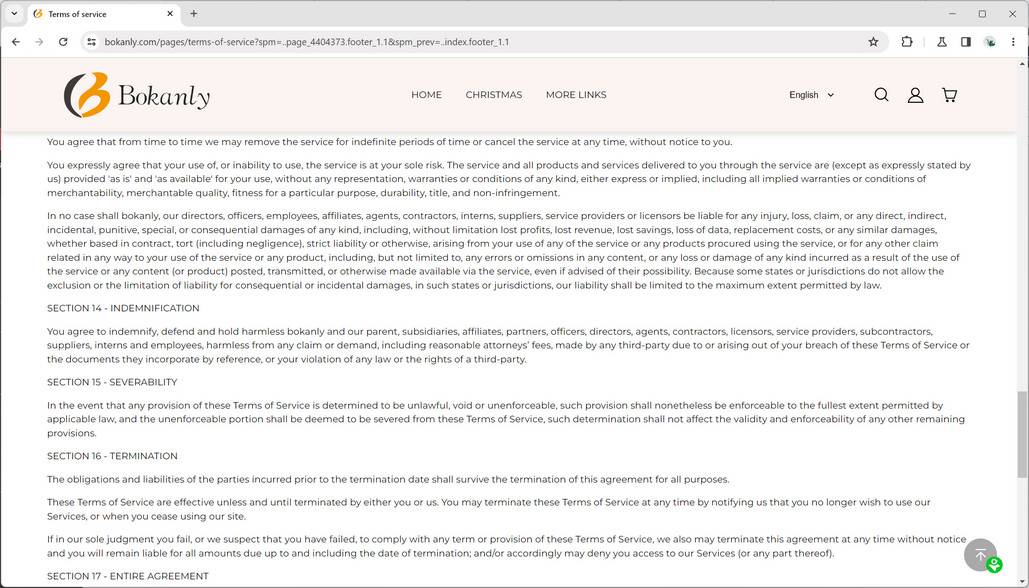
Task: Click inside the address bar
Action: tap(300, 41)
